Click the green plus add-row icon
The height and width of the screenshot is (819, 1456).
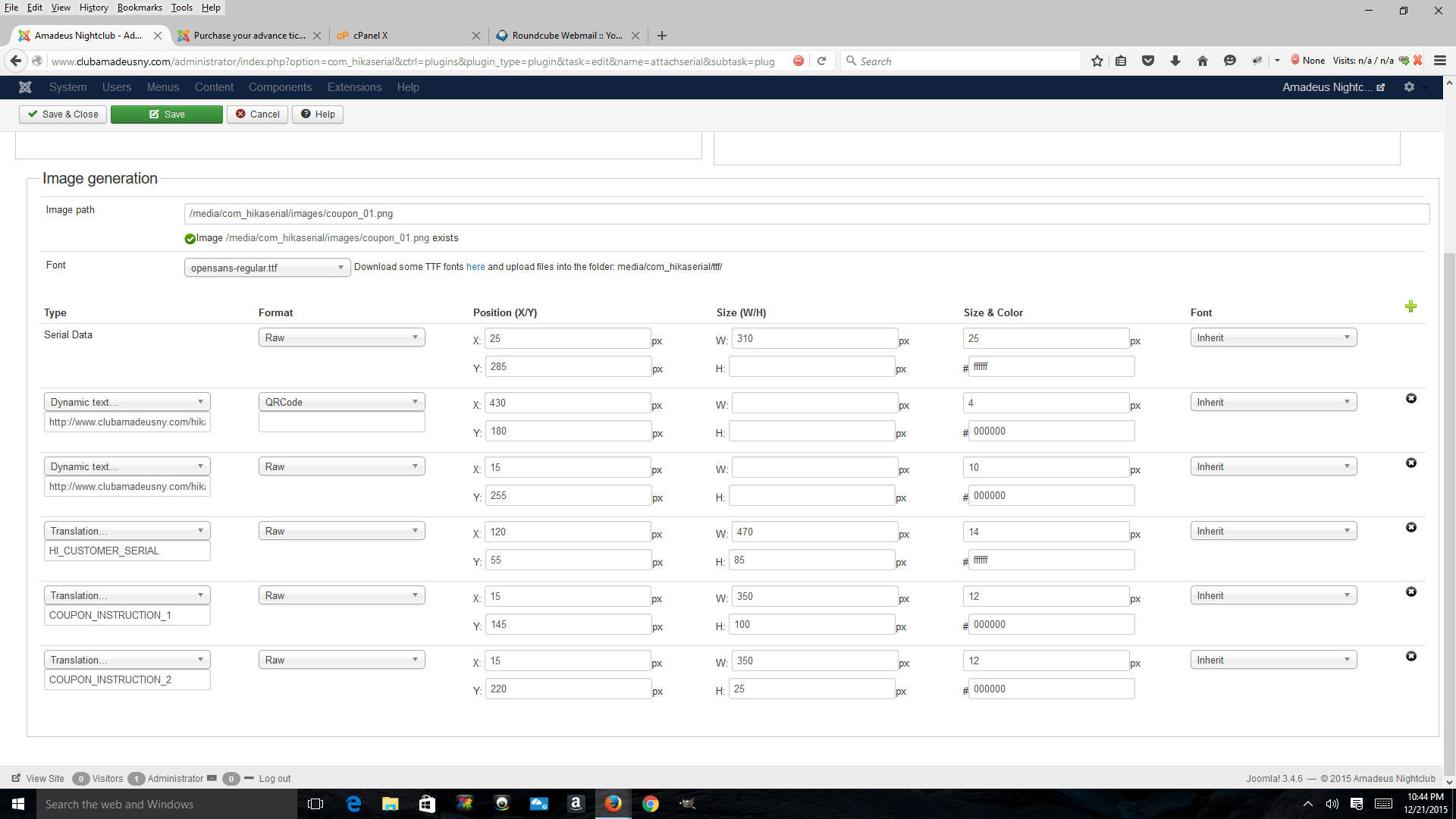coord(1410,306)
